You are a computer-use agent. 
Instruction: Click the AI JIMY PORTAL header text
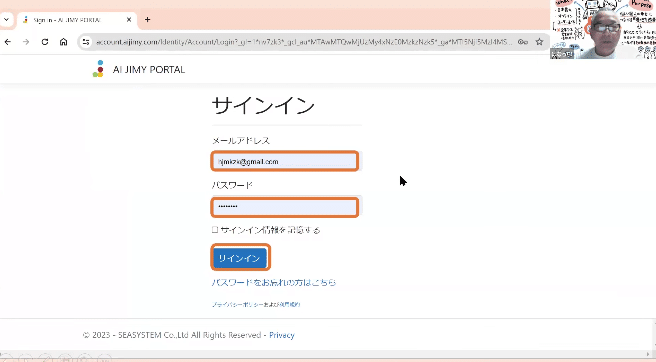(149, 69)
